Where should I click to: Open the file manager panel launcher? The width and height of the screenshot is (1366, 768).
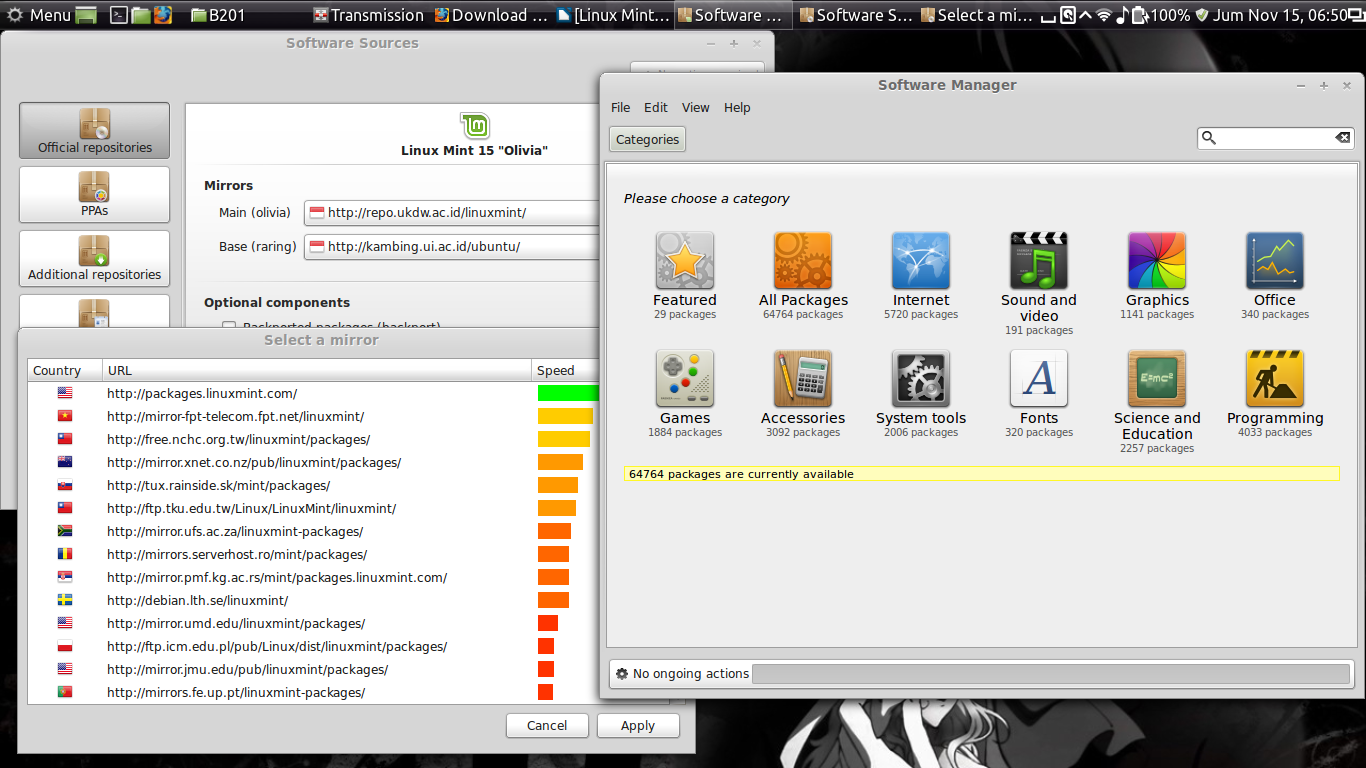pos(140,15)
